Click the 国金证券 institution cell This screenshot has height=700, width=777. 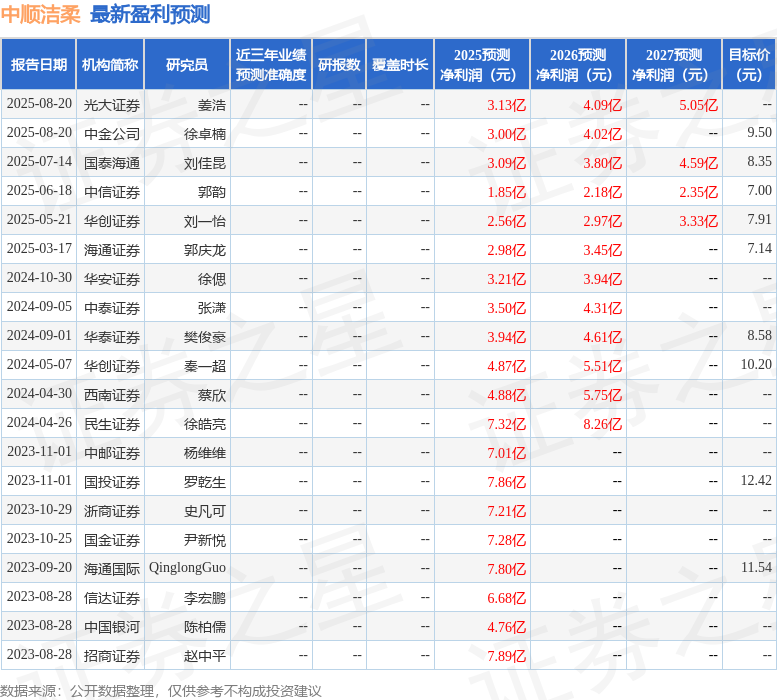click(x=112, y=540)
